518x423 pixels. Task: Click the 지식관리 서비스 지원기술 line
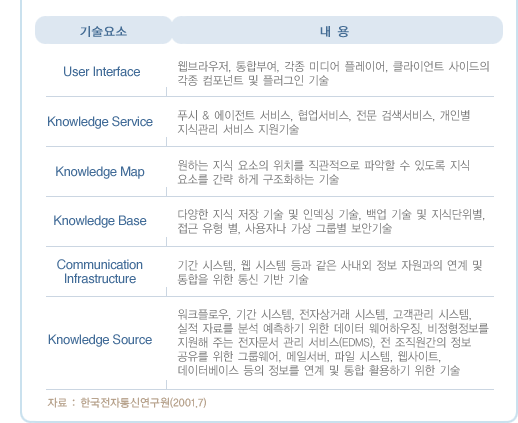click(238, 129)
